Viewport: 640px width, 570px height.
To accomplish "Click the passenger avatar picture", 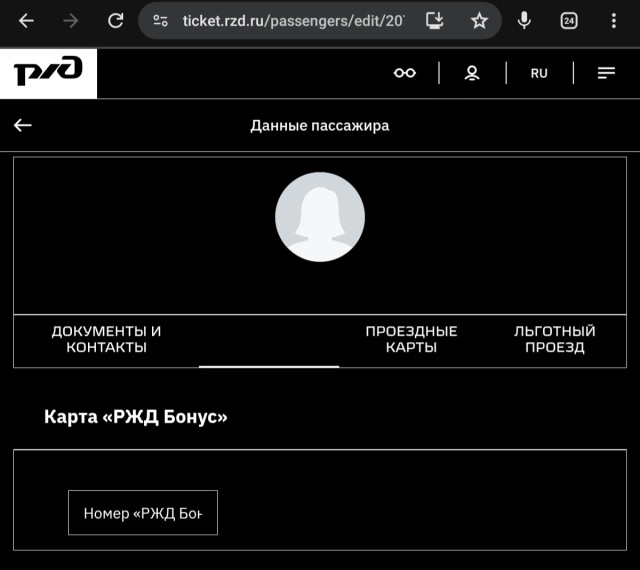I will click(x=320, y=217).
